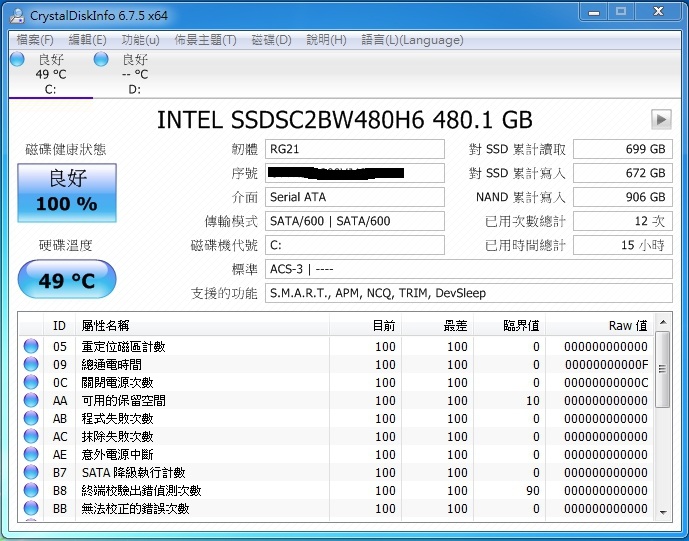
Task: Click status orb for attribute AA
Action: (31, 400)
